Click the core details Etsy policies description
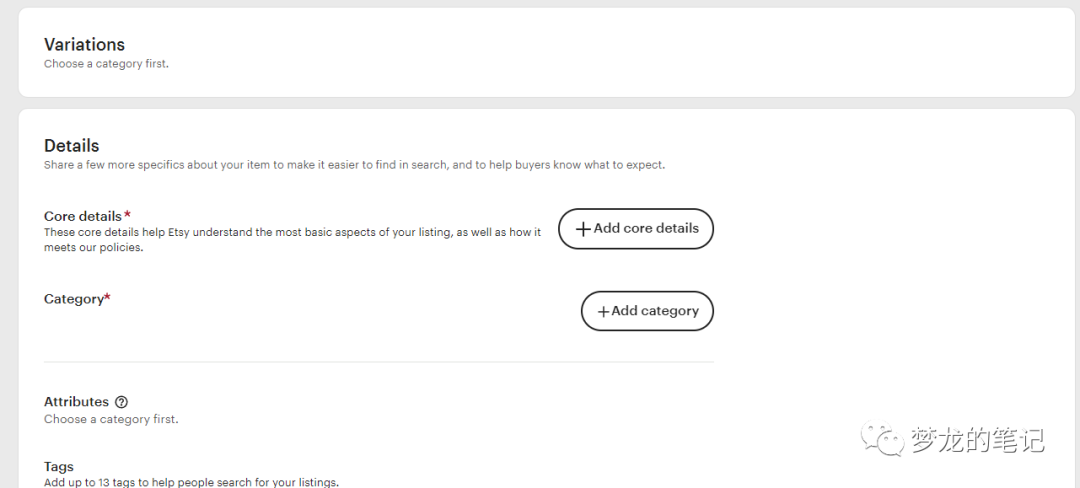 click(292, 240)
